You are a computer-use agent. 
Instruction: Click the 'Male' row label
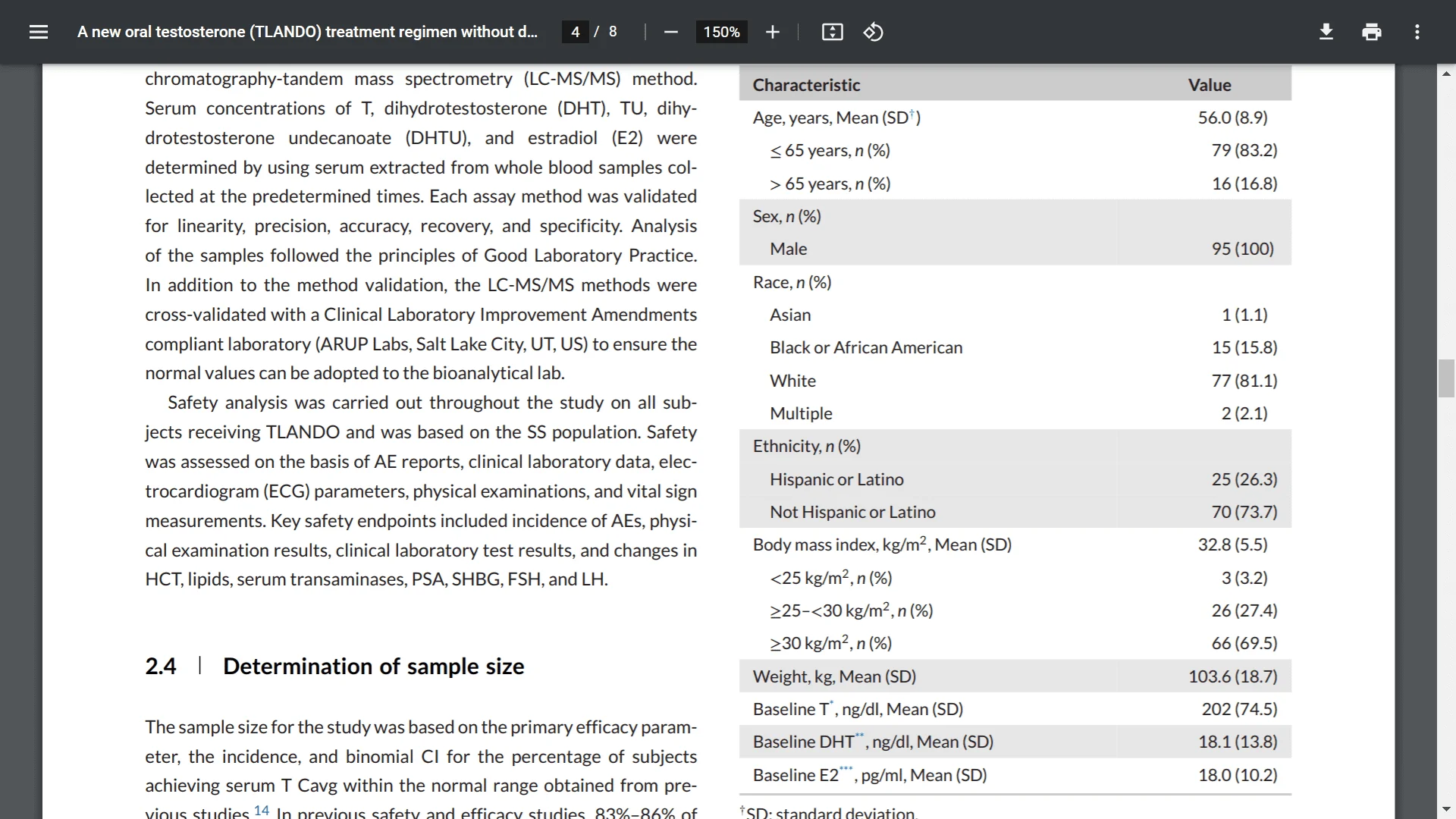(x=788, y=249)
